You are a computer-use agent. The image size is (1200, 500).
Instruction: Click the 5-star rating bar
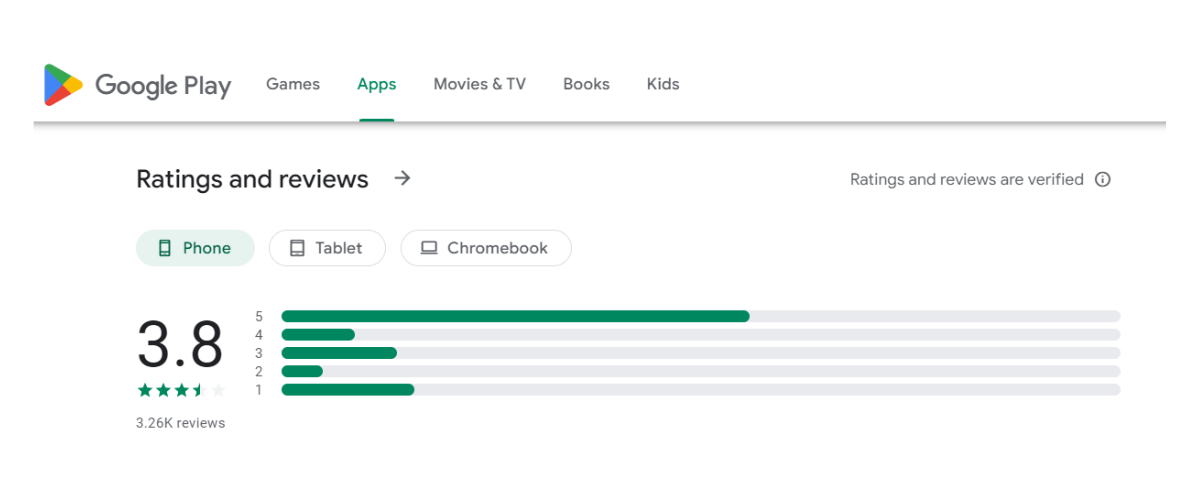[x=700, y=316]
